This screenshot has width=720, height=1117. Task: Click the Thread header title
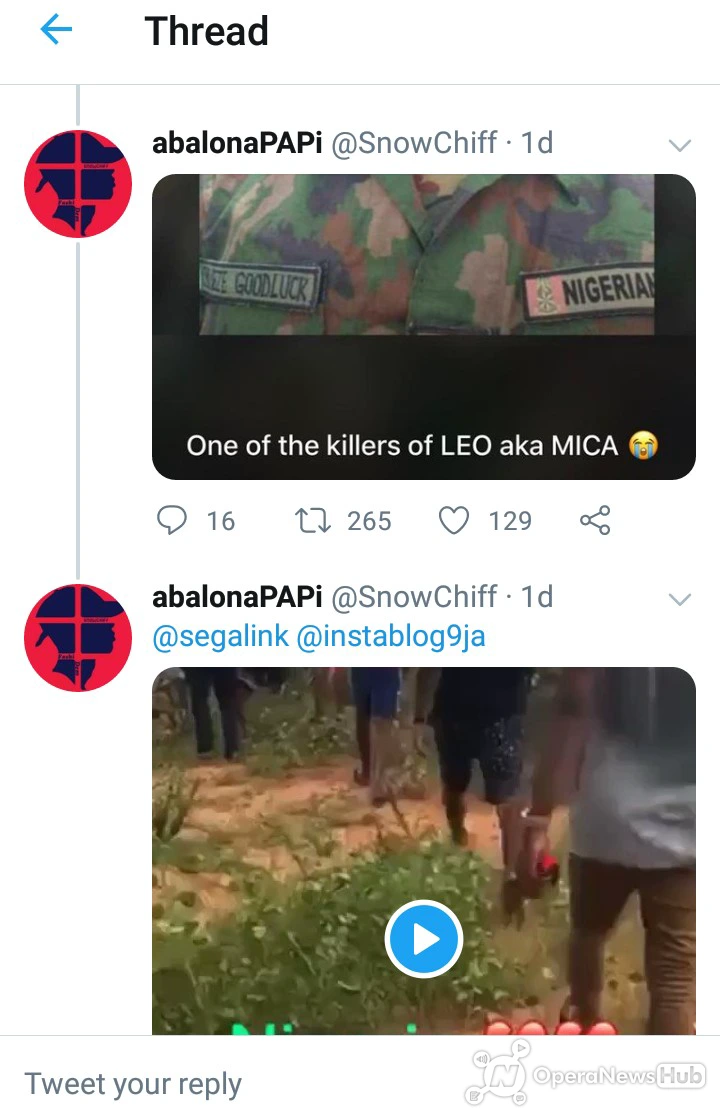coord(207,31)
